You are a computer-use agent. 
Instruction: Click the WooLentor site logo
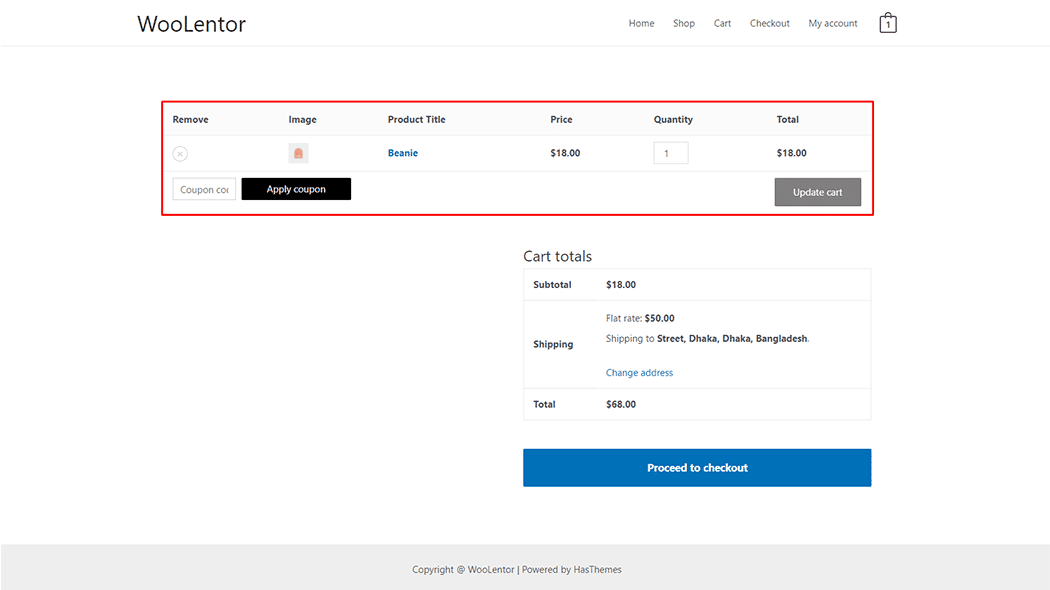(x=191, y=24)
